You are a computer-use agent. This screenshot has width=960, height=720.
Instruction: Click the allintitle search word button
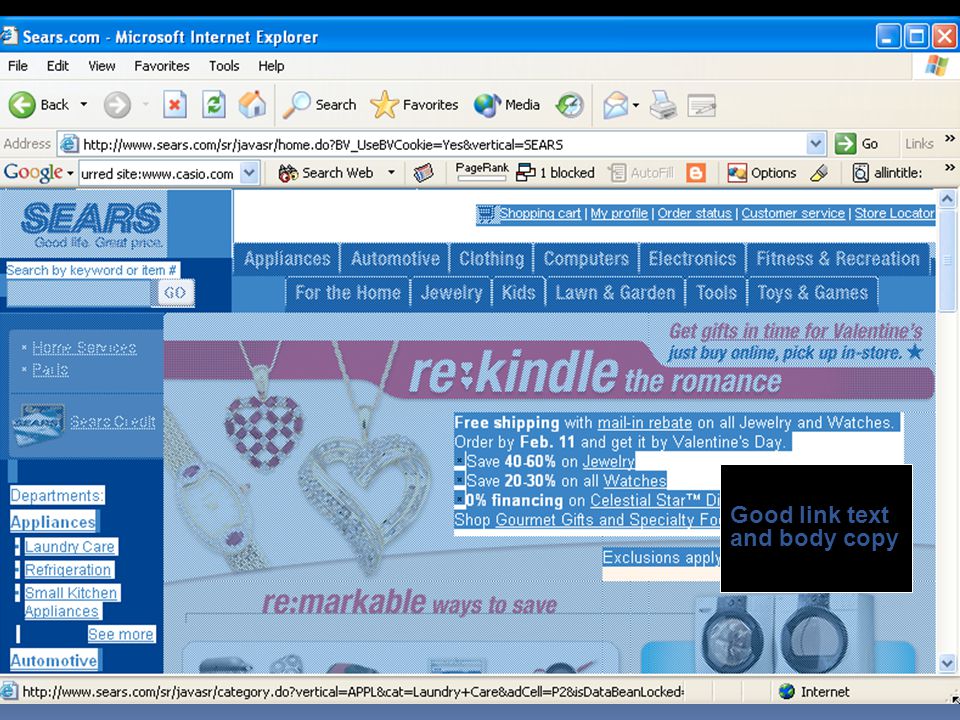coord(887,173)
